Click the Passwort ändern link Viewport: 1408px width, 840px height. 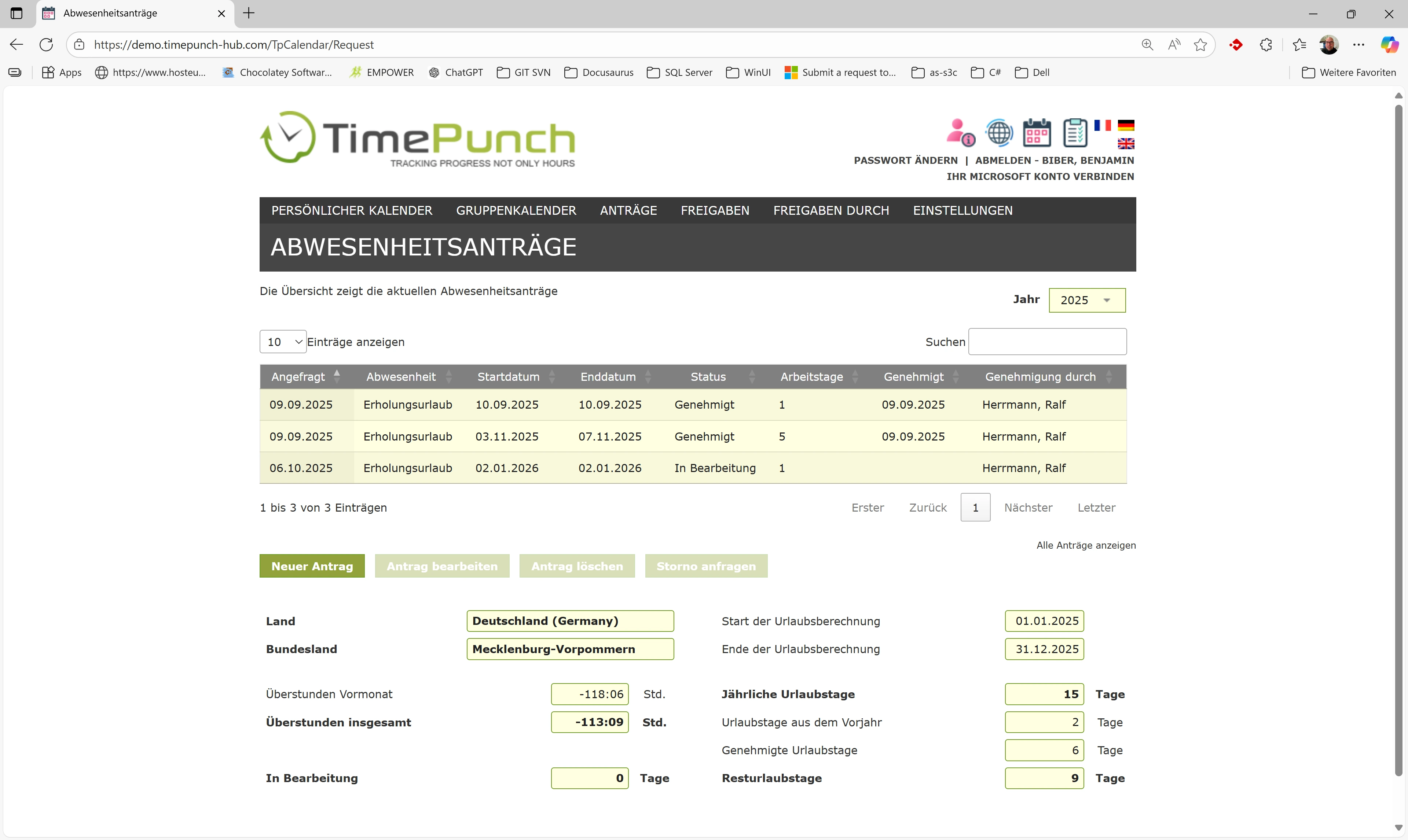point(905,160)
